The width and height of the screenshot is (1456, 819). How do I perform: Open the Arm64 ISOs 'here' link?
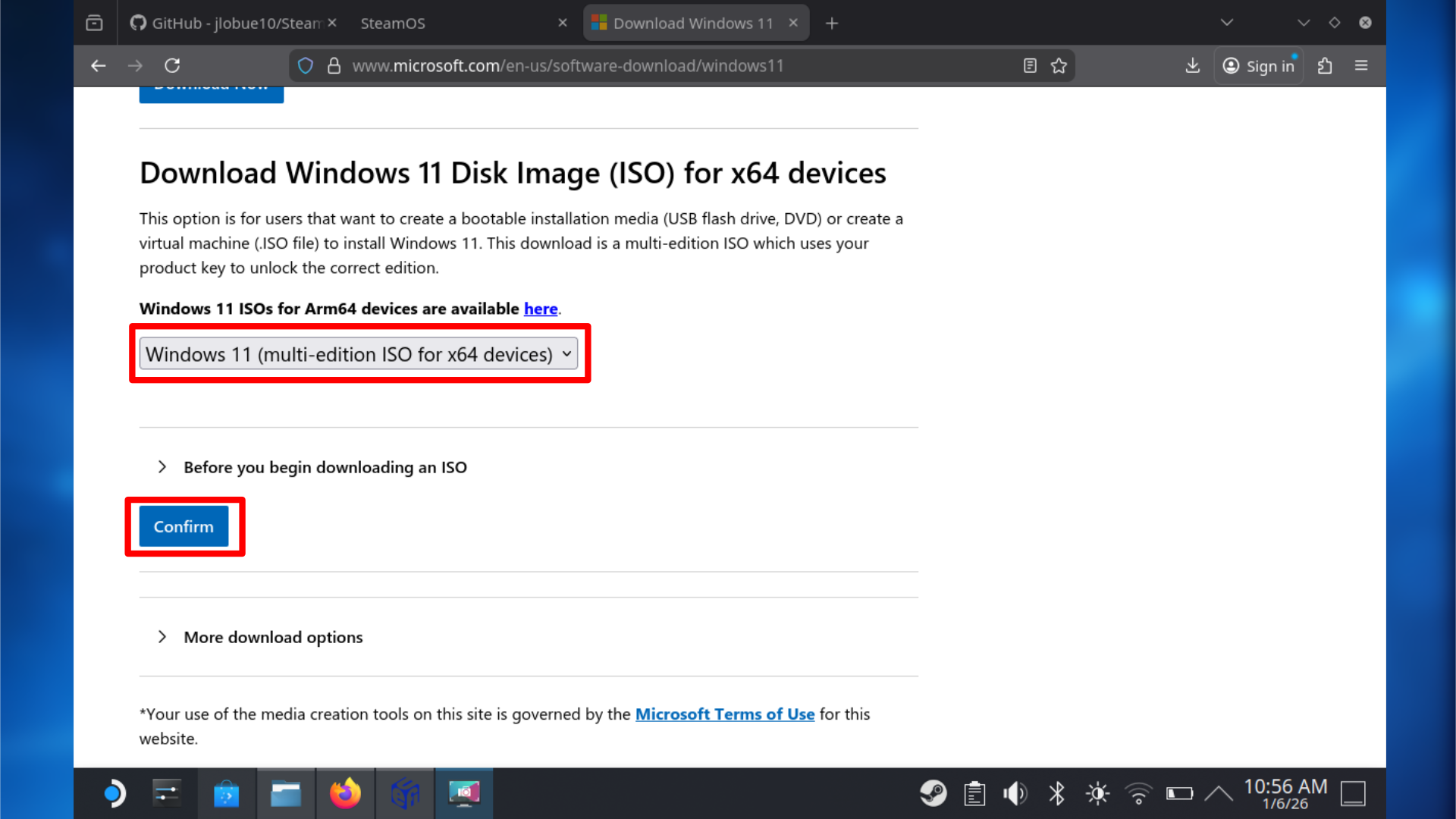click(x=540, y=309)
